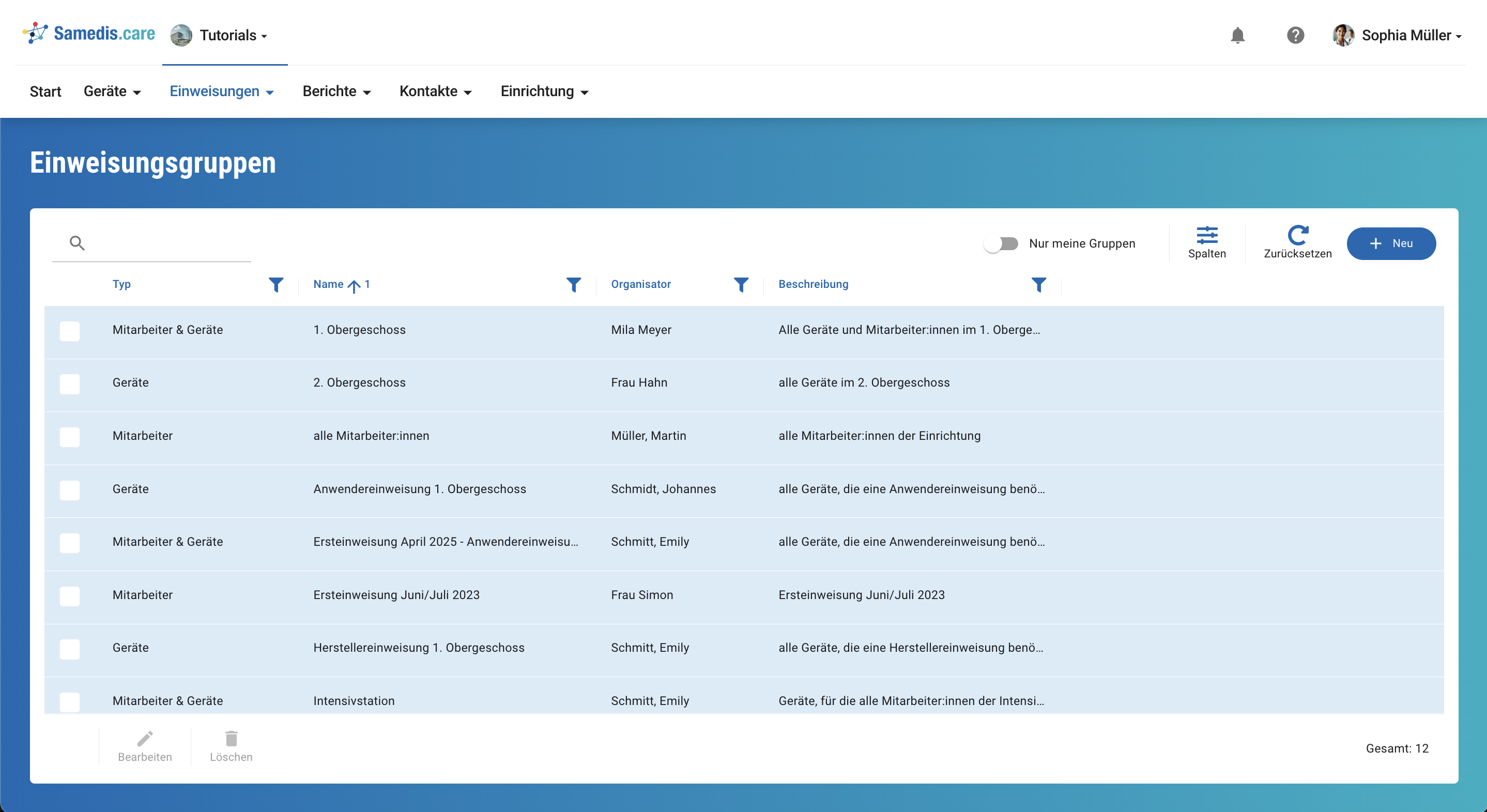The height and width of the screenshot is (812, 1487).
Task: Toggle the Nur meine Gruppen switch
Action: 1001,243
